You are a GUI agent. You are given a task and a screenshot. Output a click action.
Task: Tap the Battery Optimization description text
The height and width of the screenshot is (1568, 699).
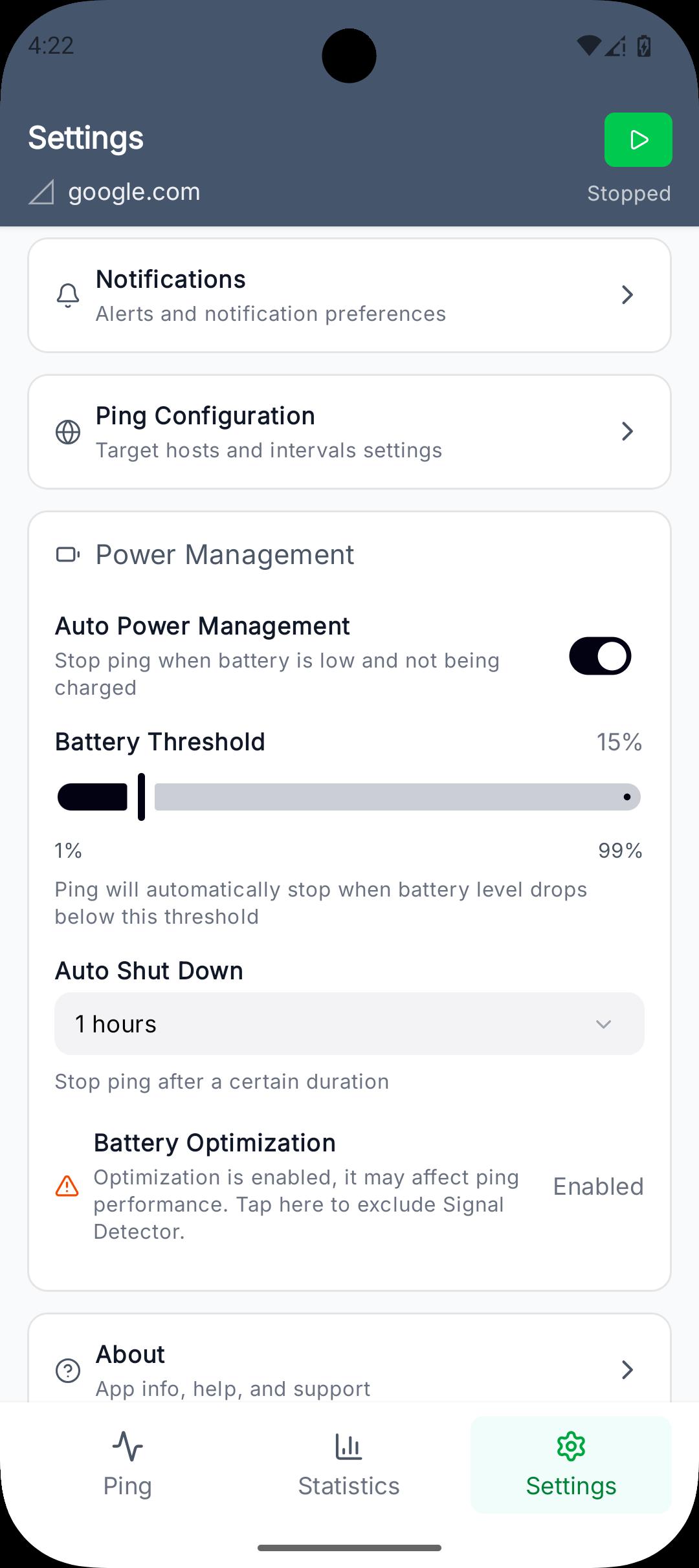pyautogui.click(x=306, y=1204)
